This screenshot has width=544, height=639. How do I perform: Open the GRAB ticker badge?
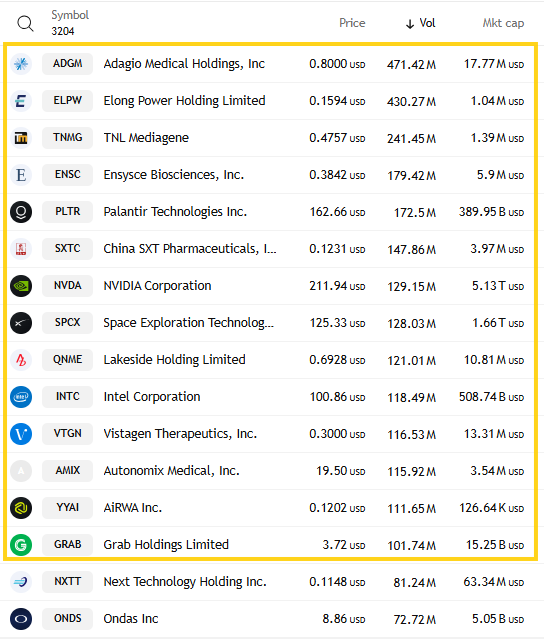[x=67, y=545]
